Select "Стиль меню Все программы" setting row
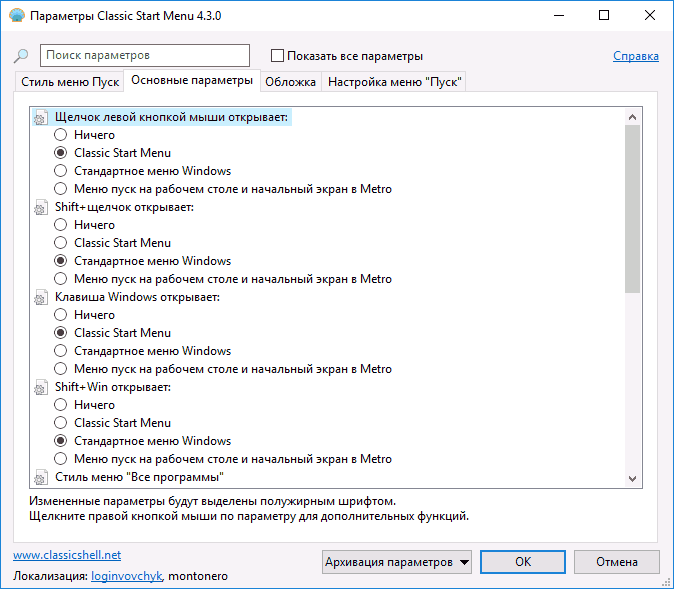Screen dimensions: 674x589 (139, 477)
